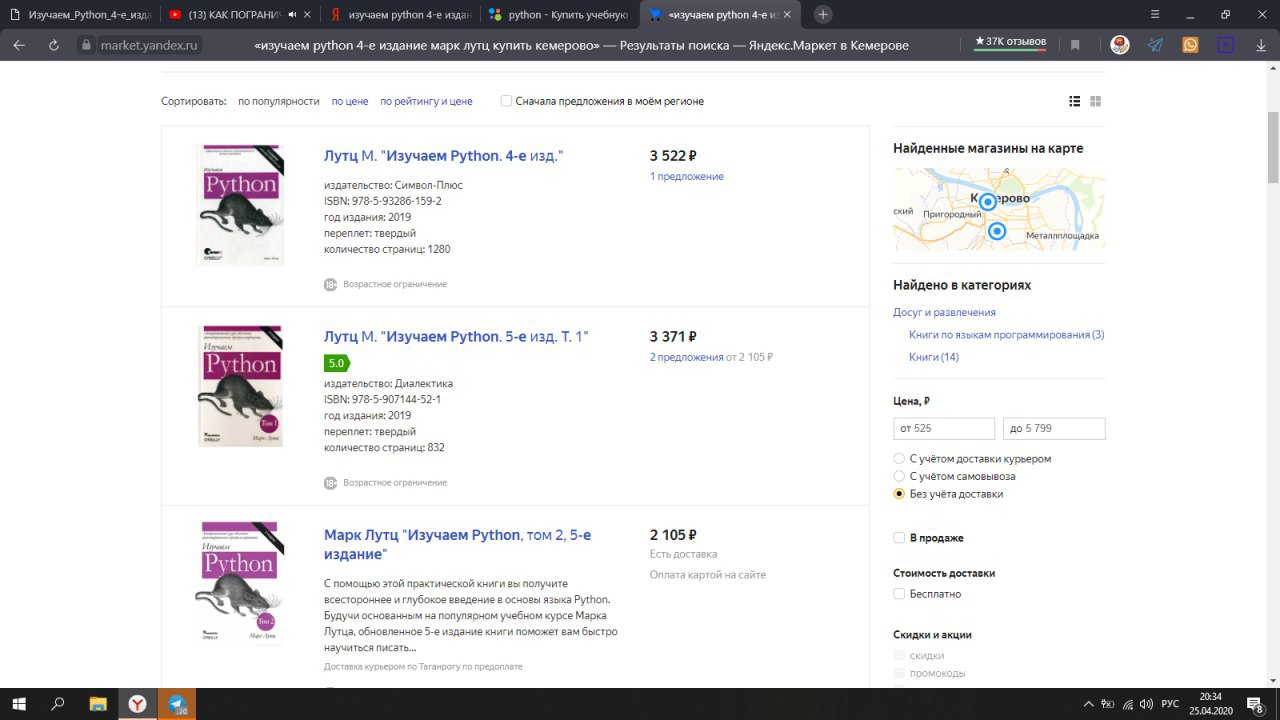Select 'С учётом самовывоза' option
Screen dimensions: 1280x720
click(899, 476)
